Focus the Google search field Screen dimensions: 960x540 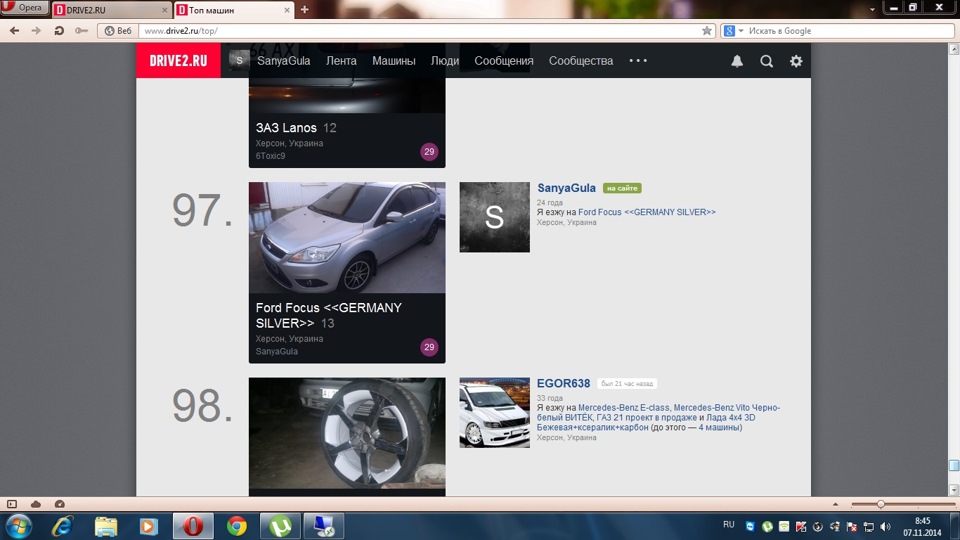(850, 31)
